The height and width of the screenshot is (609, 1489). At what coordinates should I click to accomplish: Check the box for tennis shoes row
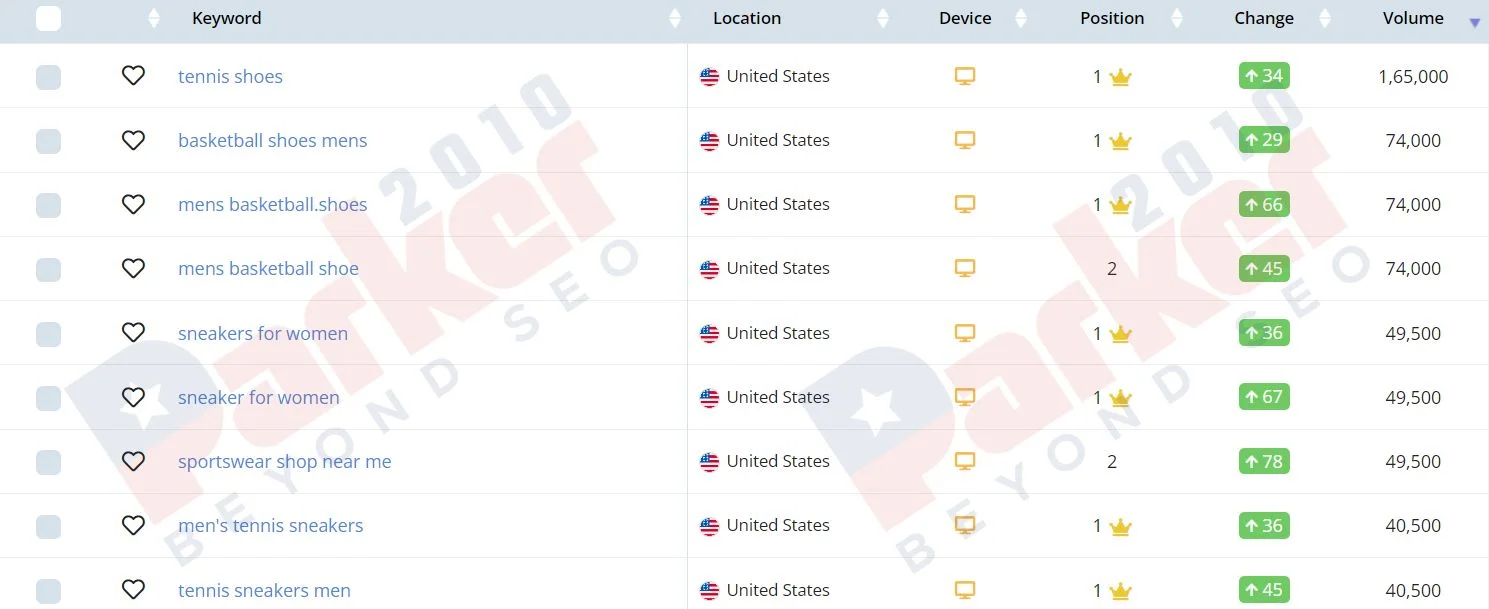click(48, 77)
